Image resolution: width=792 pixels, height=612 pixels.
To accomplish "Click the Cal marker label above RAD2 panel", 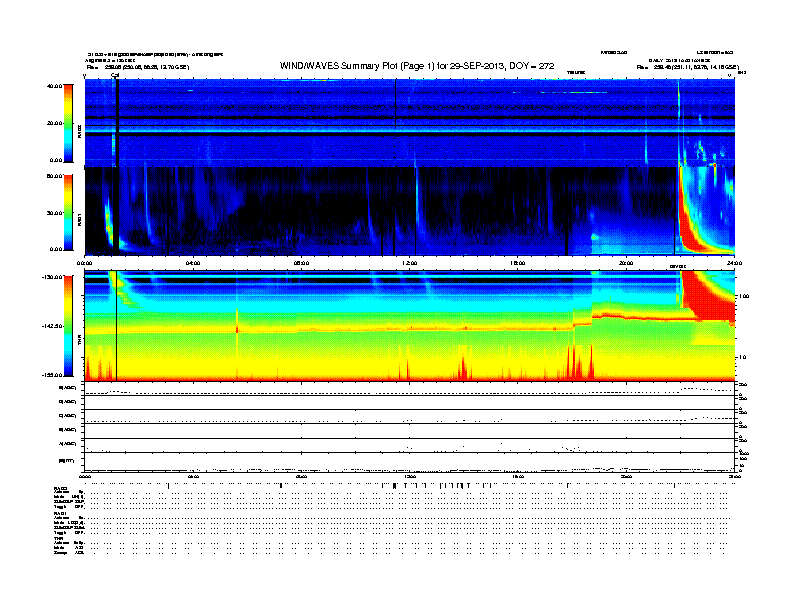I will 115,75.
